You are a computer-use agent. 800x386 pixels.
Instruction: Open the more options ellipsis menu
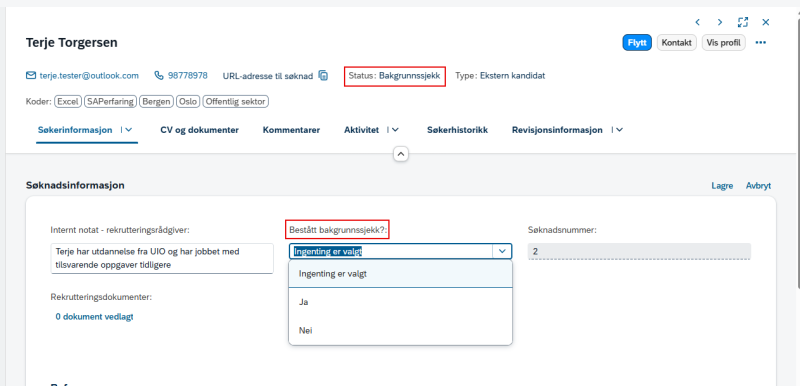pyautogui.click(x=761, y=43)
